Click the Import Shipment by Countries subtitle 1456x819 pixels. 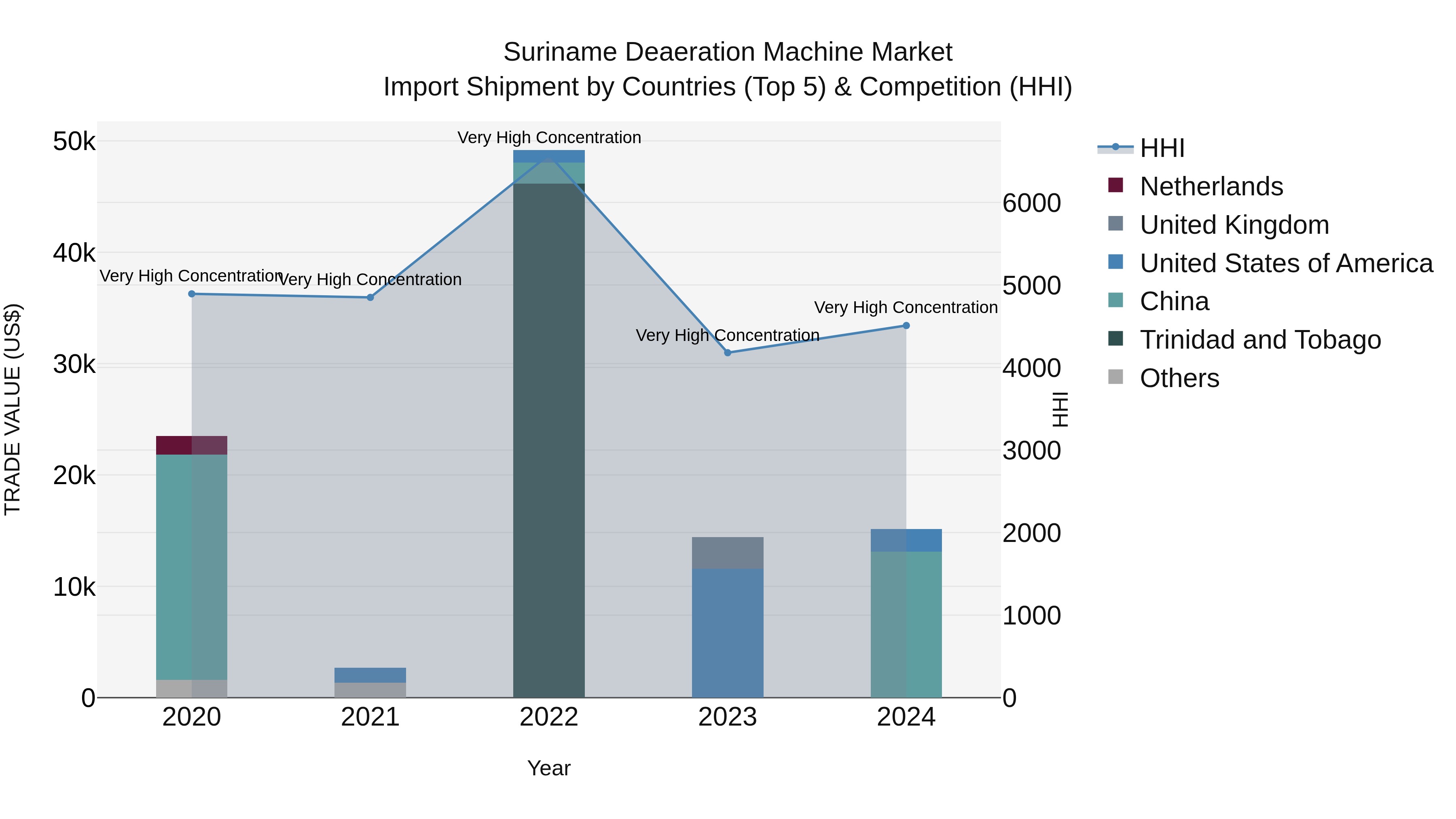728,87
